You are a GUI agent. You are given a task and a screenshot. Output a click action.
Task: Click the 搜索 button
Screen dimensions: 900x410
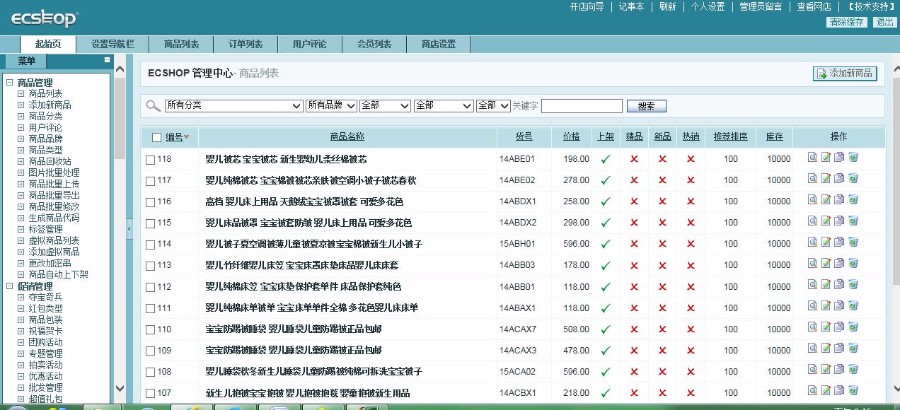(x=646, y=106)
